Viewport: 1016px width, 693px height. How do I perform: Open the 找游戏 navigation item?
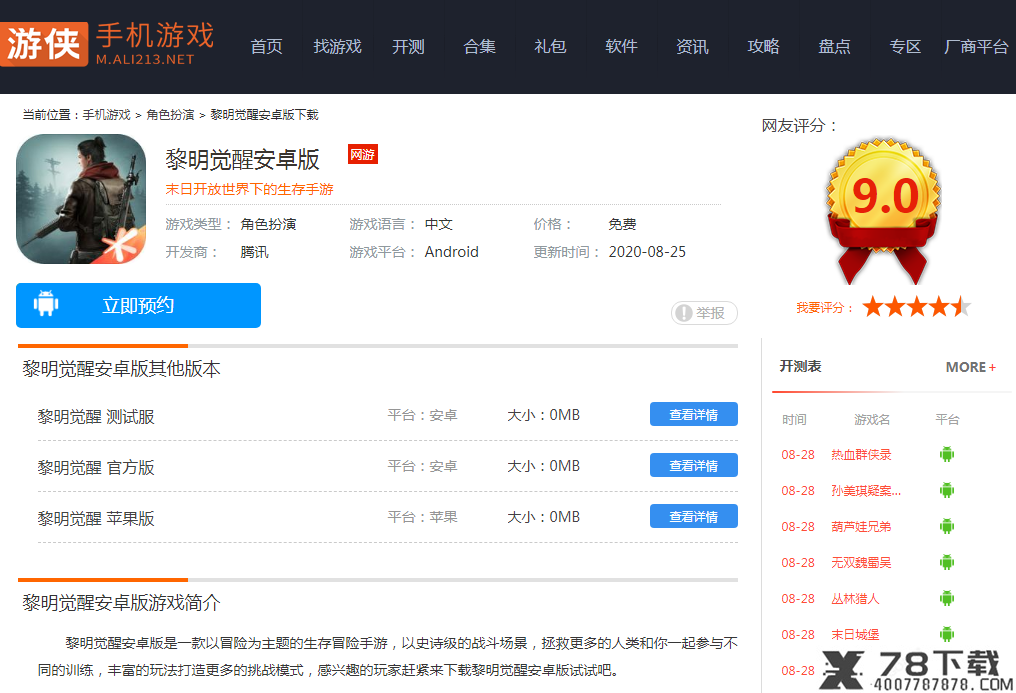coord(338,47)
